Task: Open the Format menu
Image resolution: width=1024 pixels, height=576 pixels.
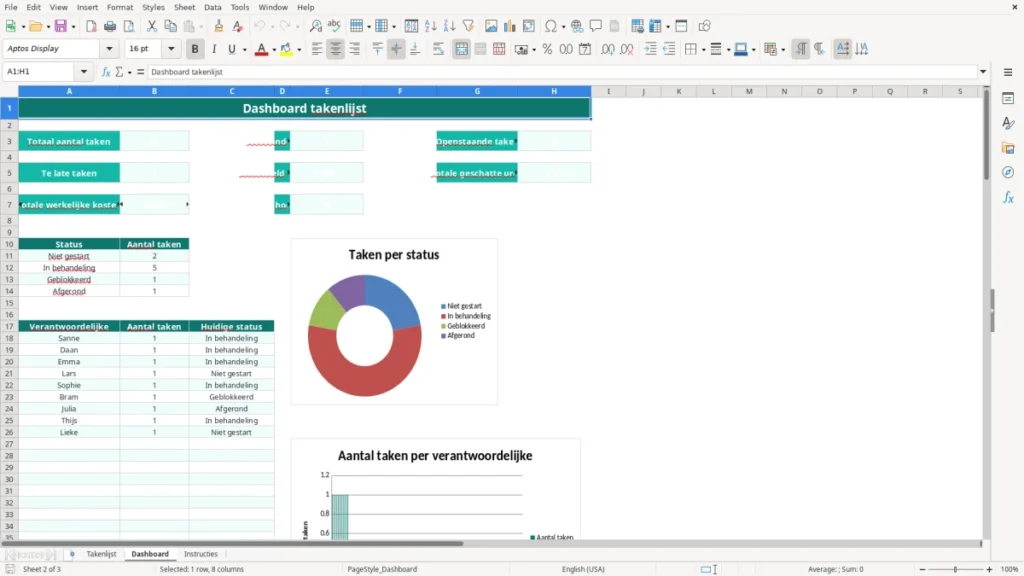Action: click(x=120, y=7)
